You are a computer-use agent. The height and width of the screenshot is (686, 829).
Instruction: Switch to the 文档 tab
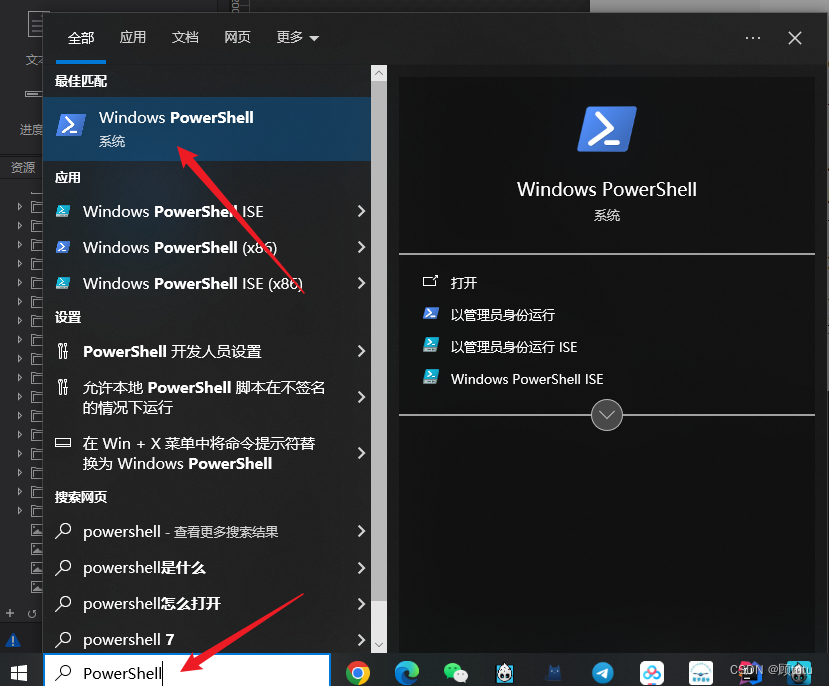tap(185, 38)
